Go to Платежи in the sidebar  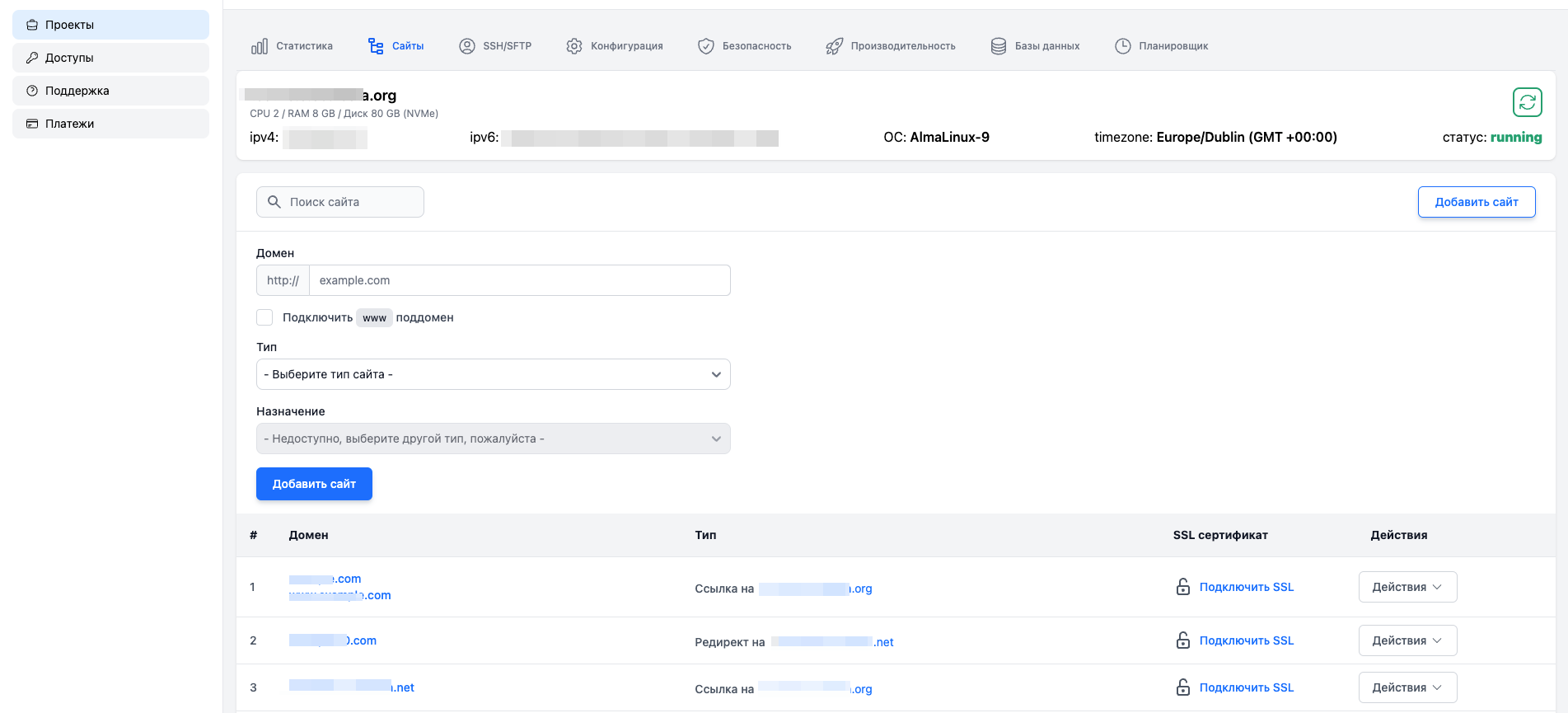point(110,124)
